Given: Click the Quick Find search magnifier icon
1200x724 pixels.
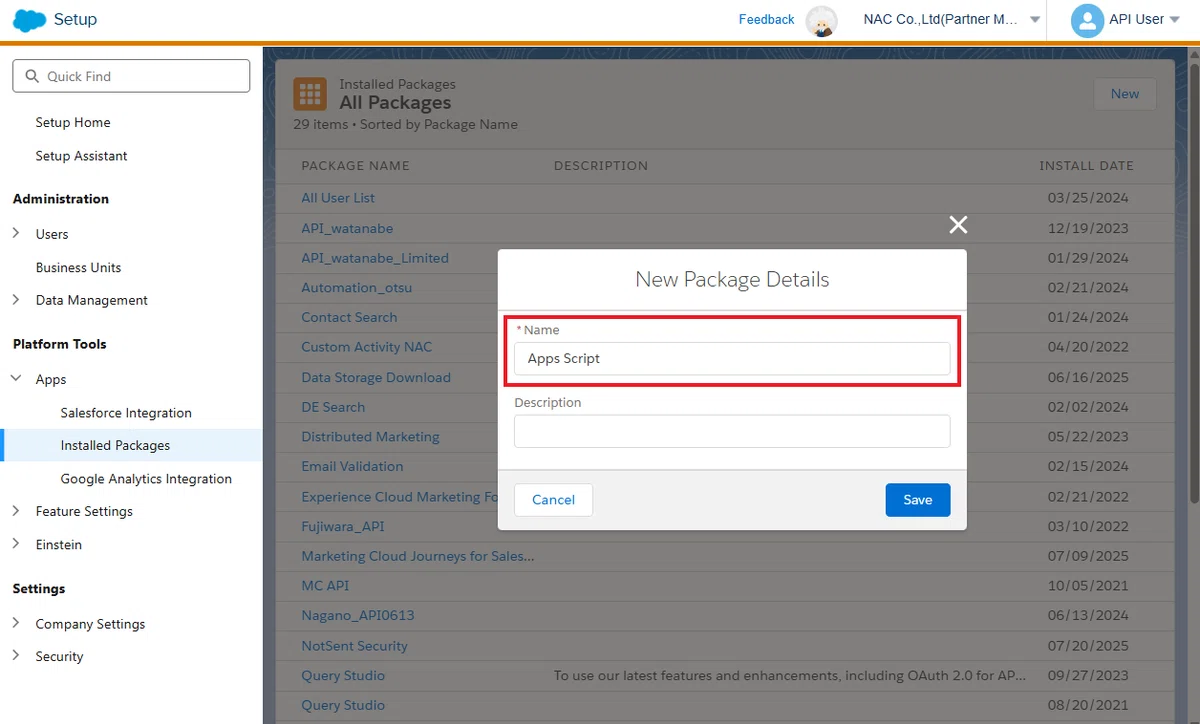Looking at the screenshot, I should (x=31, y=76).
